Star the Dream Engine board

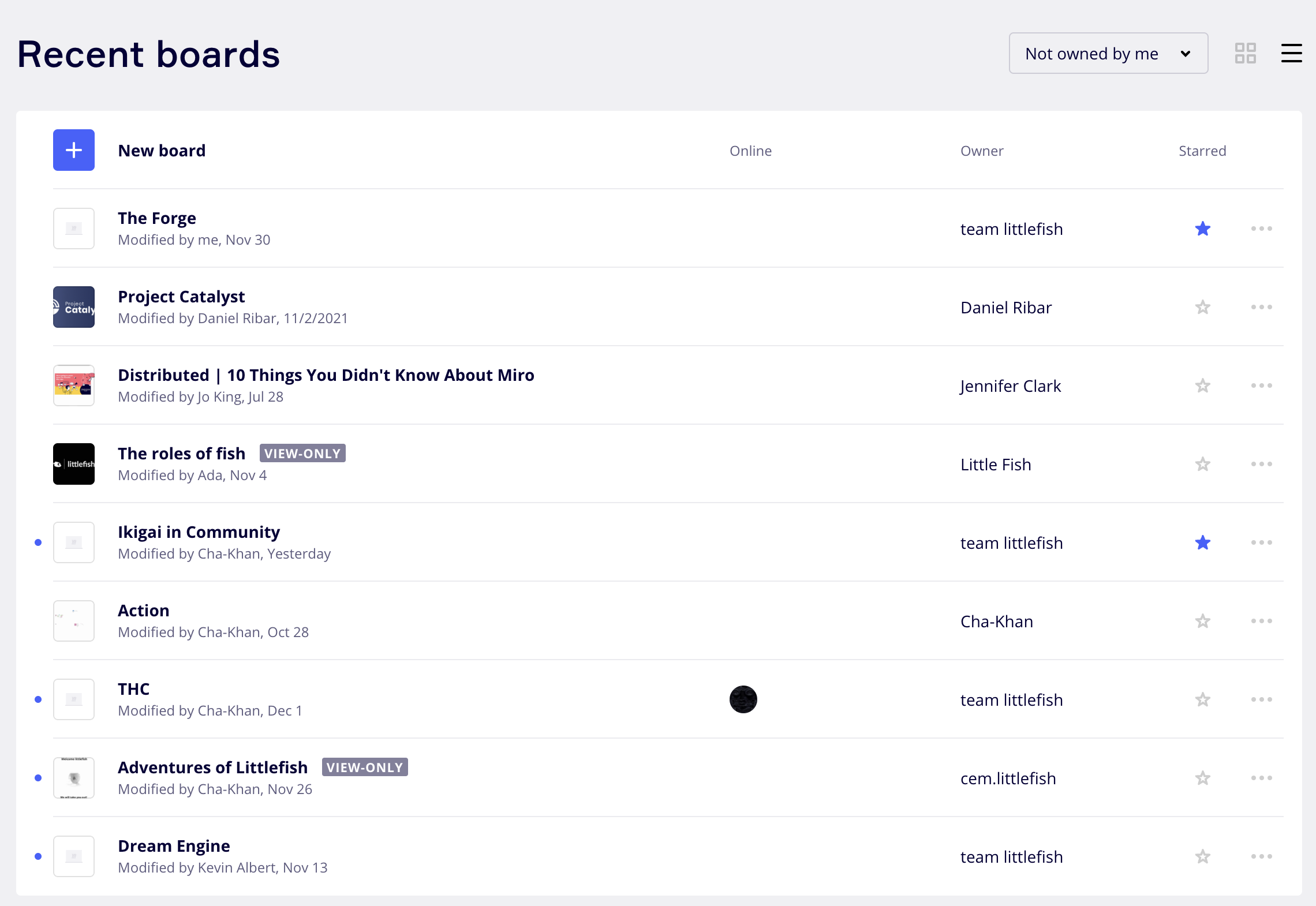1203,857
